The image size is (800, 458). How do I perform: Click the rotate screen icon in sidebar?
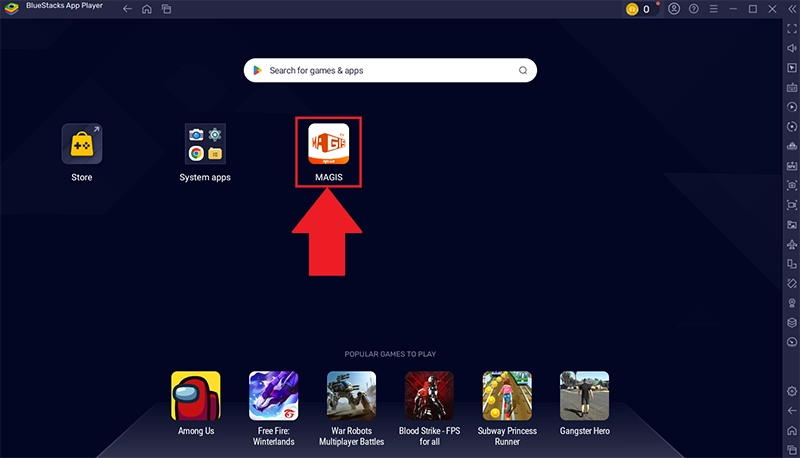792,264
